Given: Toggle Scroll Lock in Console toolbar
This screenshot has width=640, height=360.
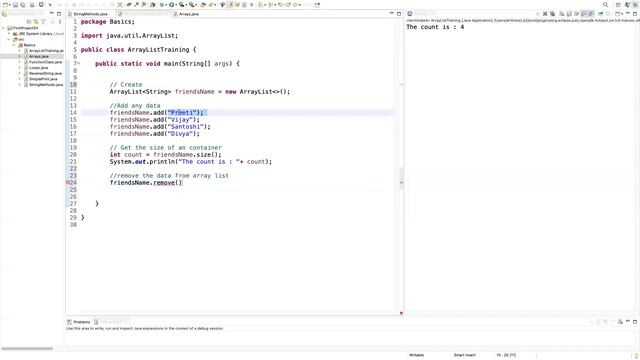Looking at the screenshot, I should tap(569, 13).
